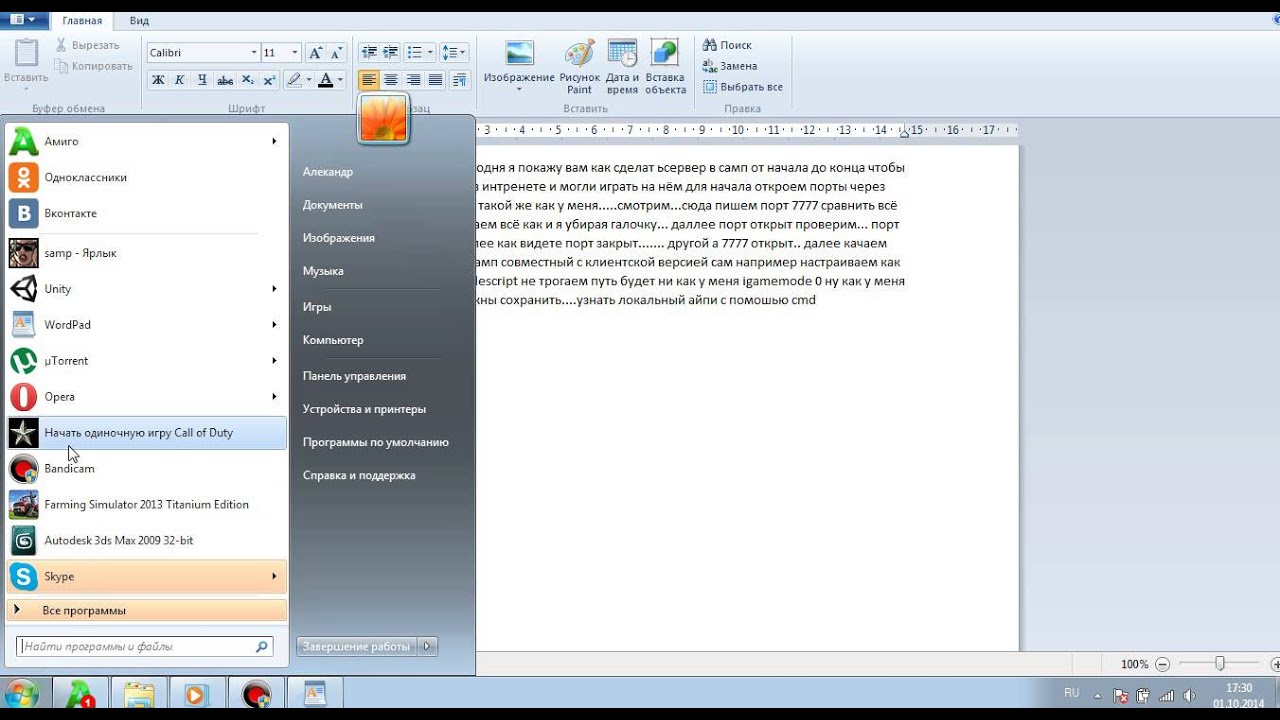Center align the text

(392, 80)
